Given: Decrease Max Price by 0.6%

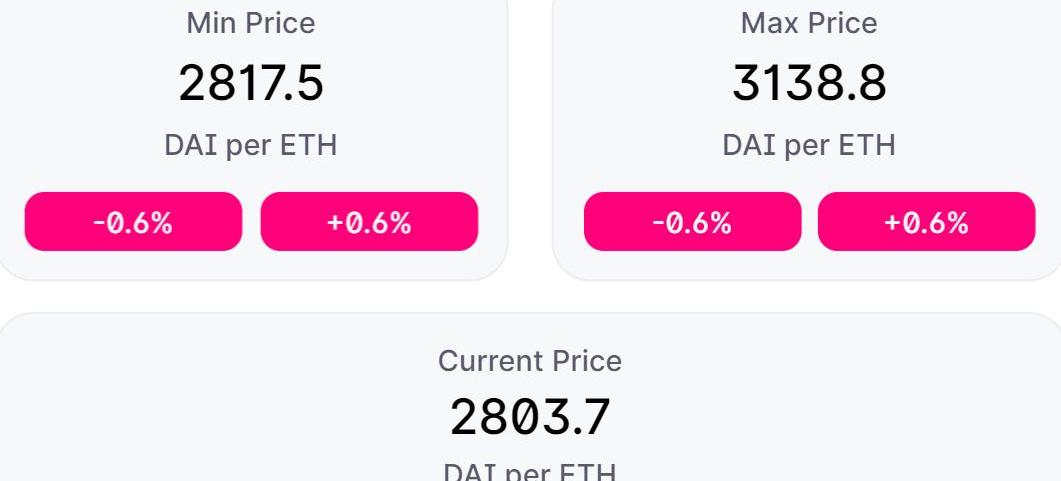Looking at the screenshot, I should click(692, 222).
